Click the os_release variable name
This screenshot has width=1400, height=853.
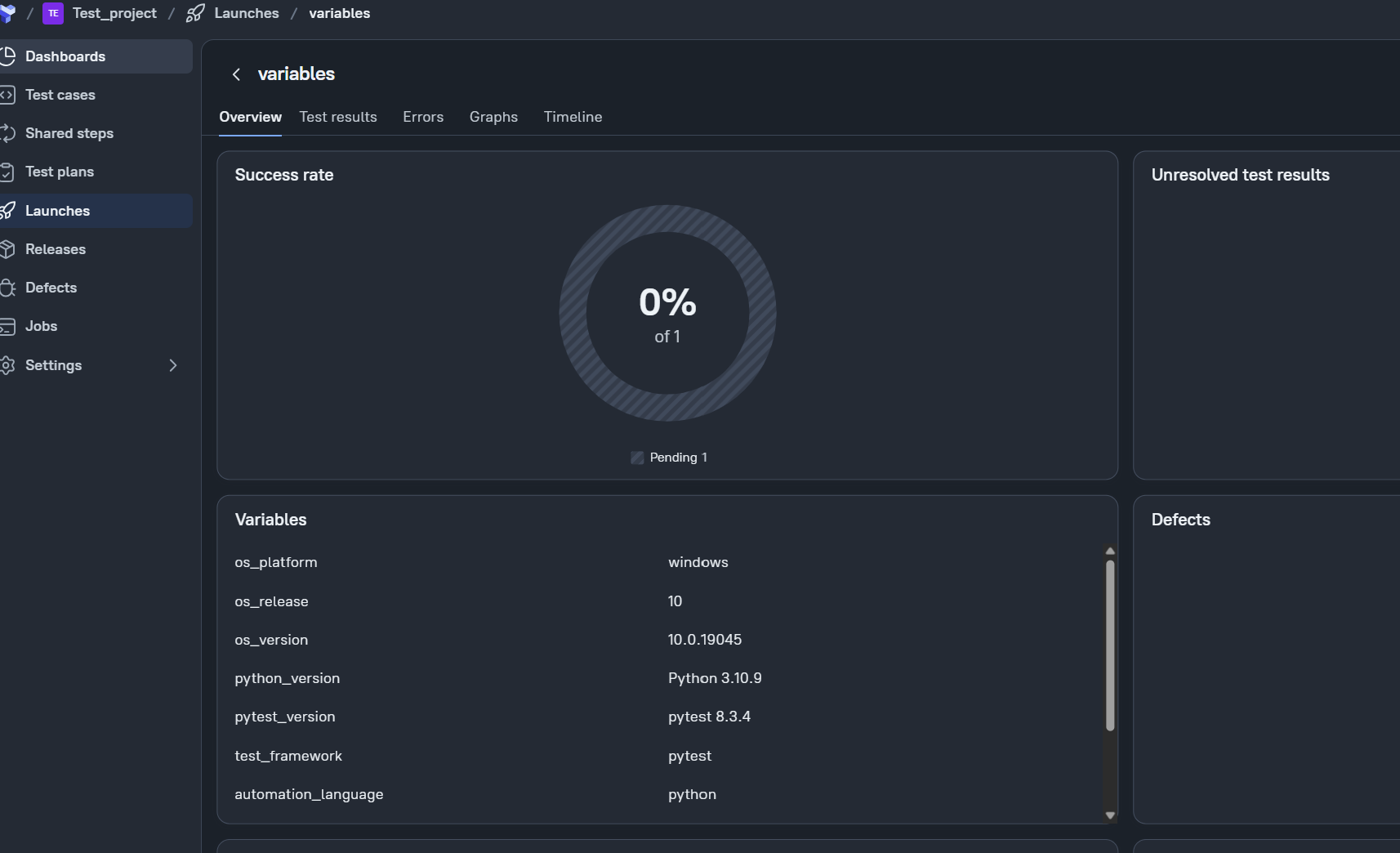tap(271, 601)
